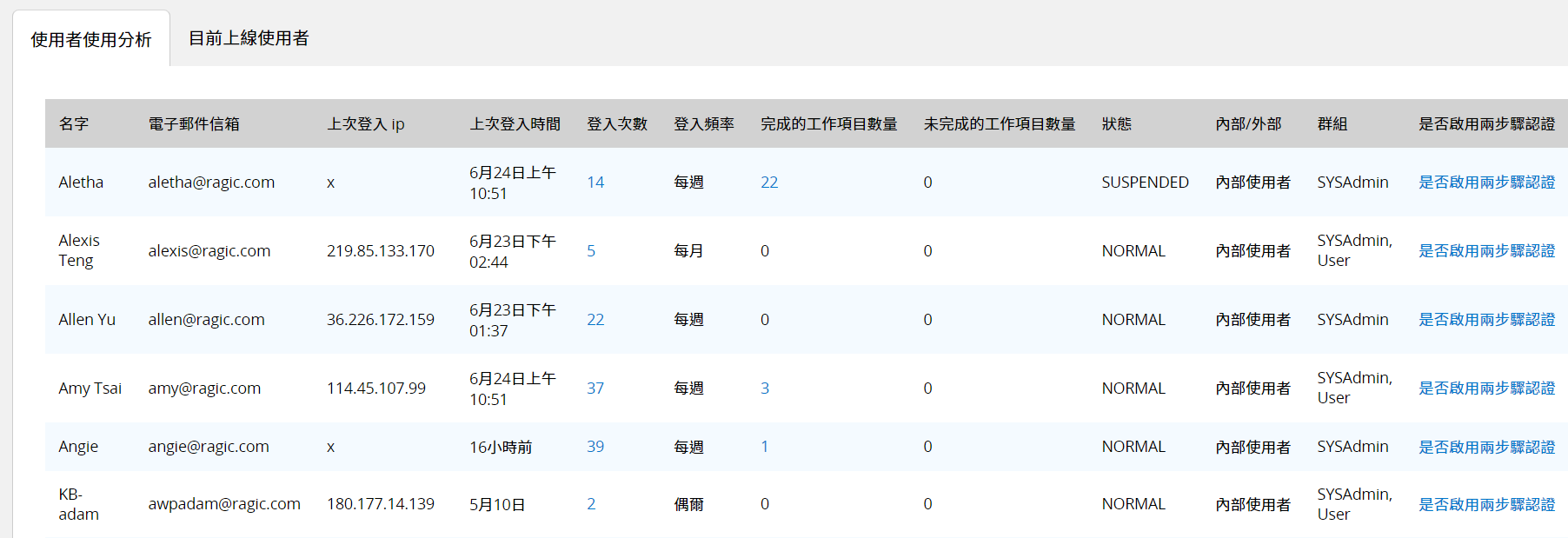The height and width of the screenshot is (538, 1568).
Task: Open Alexis Teng's login count 5
Action: coord(591,251)
